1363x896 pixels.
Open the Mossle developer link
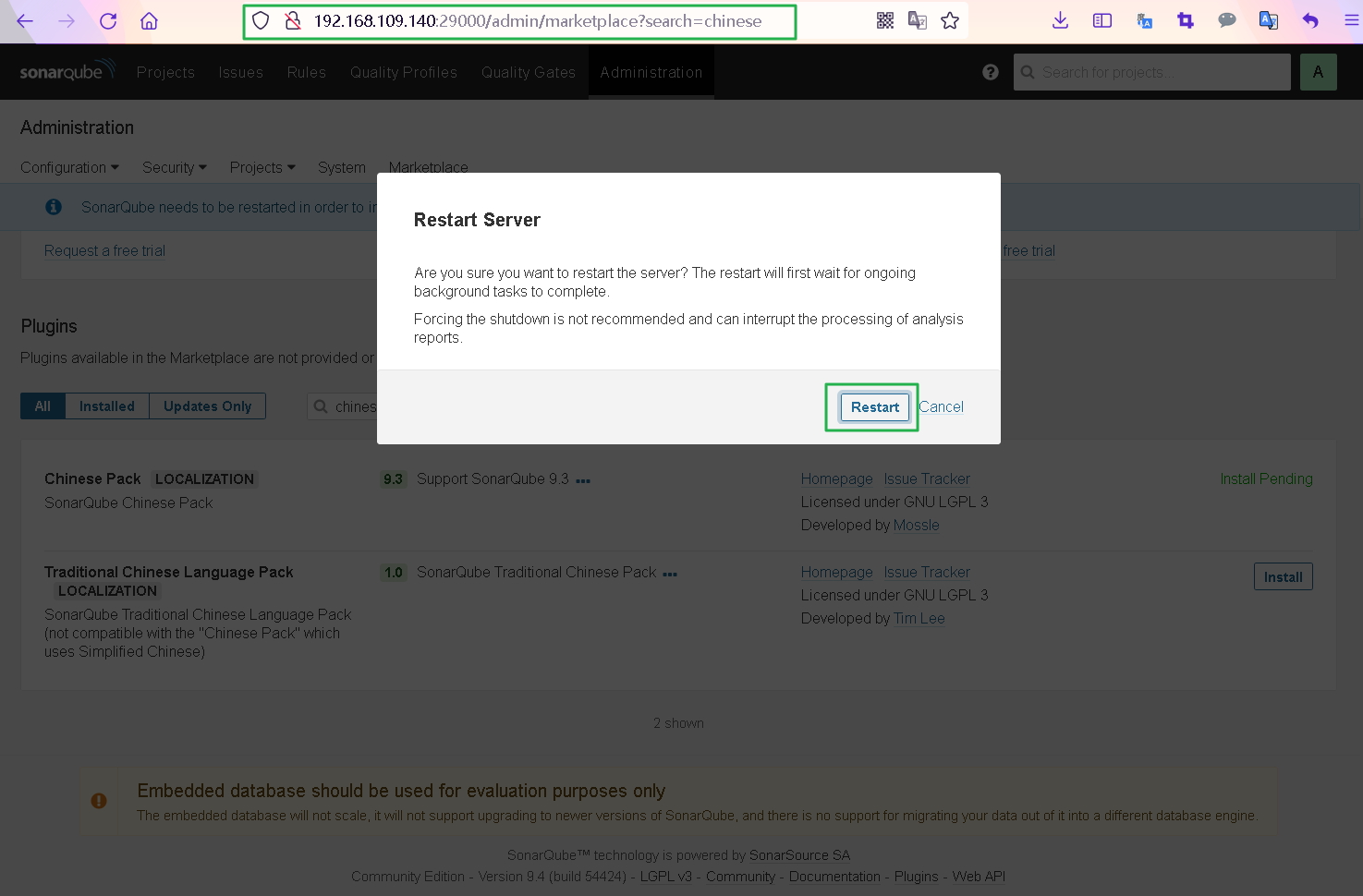(x=917, y=525)
